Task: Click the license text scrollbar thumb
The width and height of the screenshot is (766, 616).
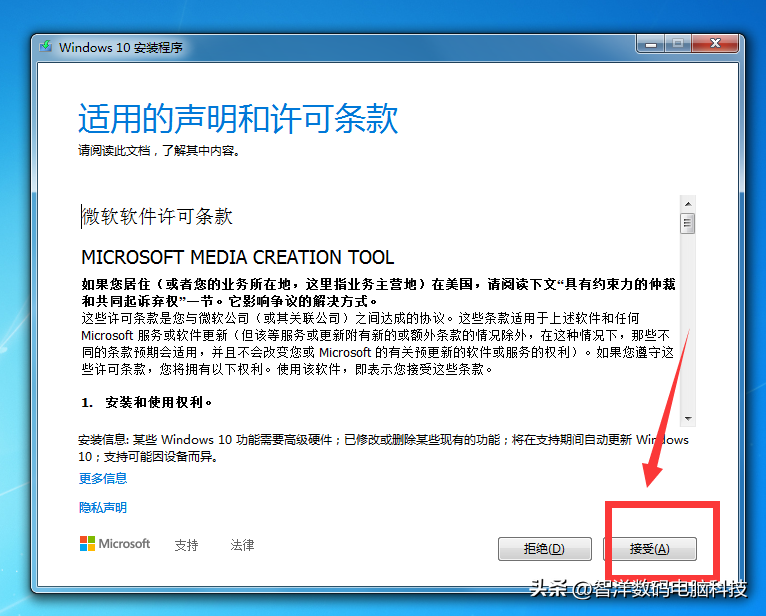Action: click(688, 224)
